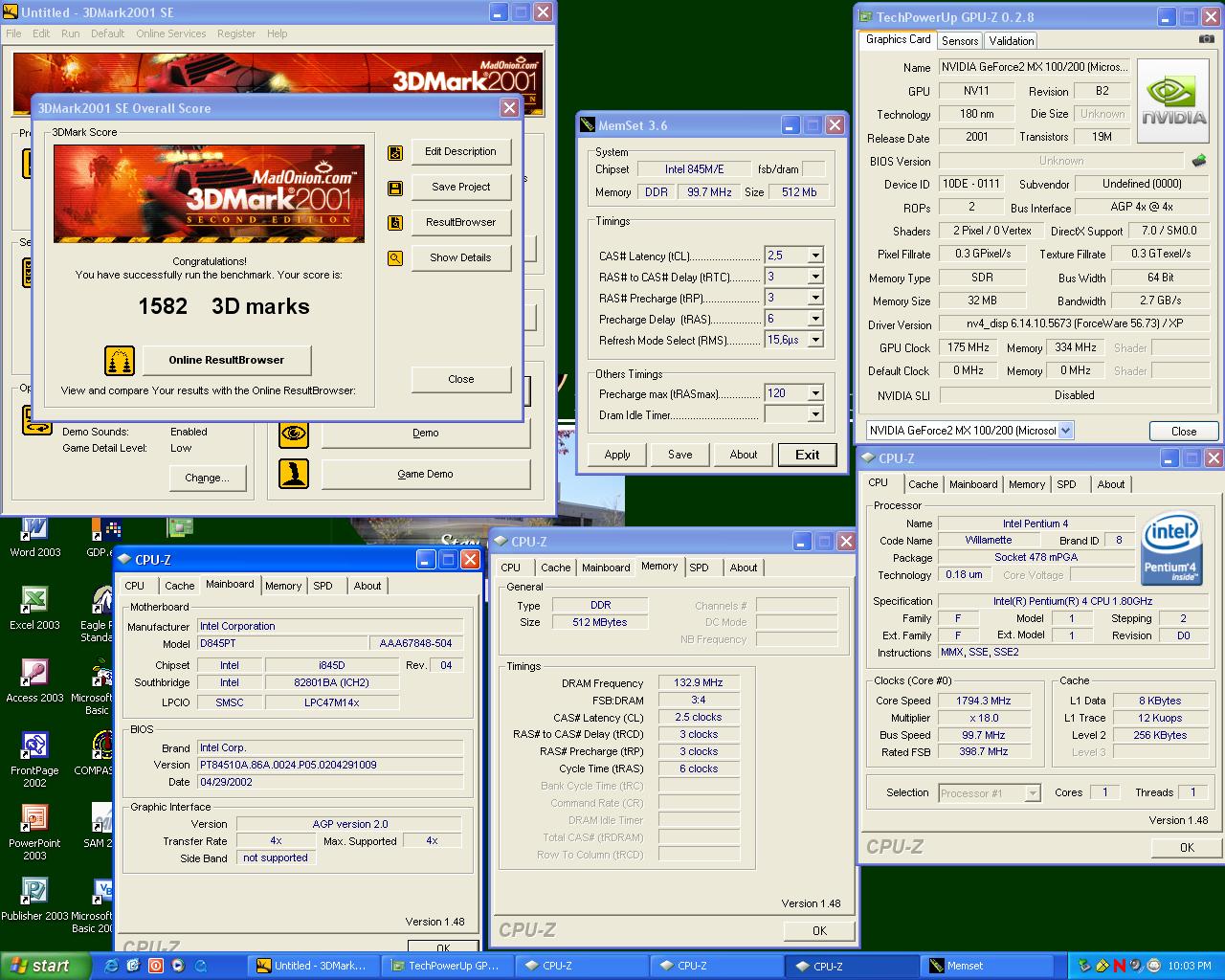This screenshot has width=1225, height=980.
Task: Click the GPU-Z BIOS save chip icon
Action: (x=1198, y=161)
